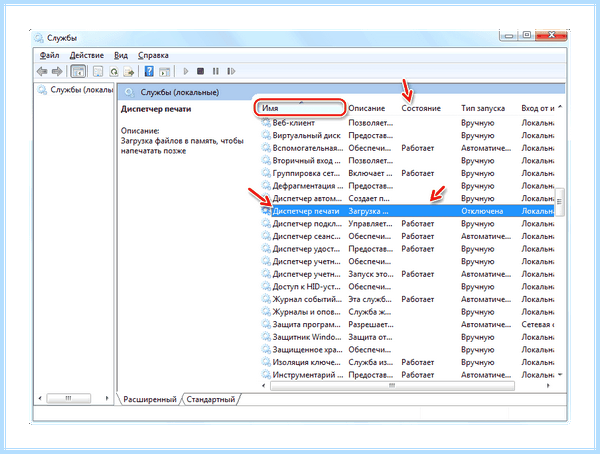Viewport: 600px width, 454px height.
Task: Select the Диспетчер сеанс... service row
Action: pyautogui.click(x=407, y=236)
